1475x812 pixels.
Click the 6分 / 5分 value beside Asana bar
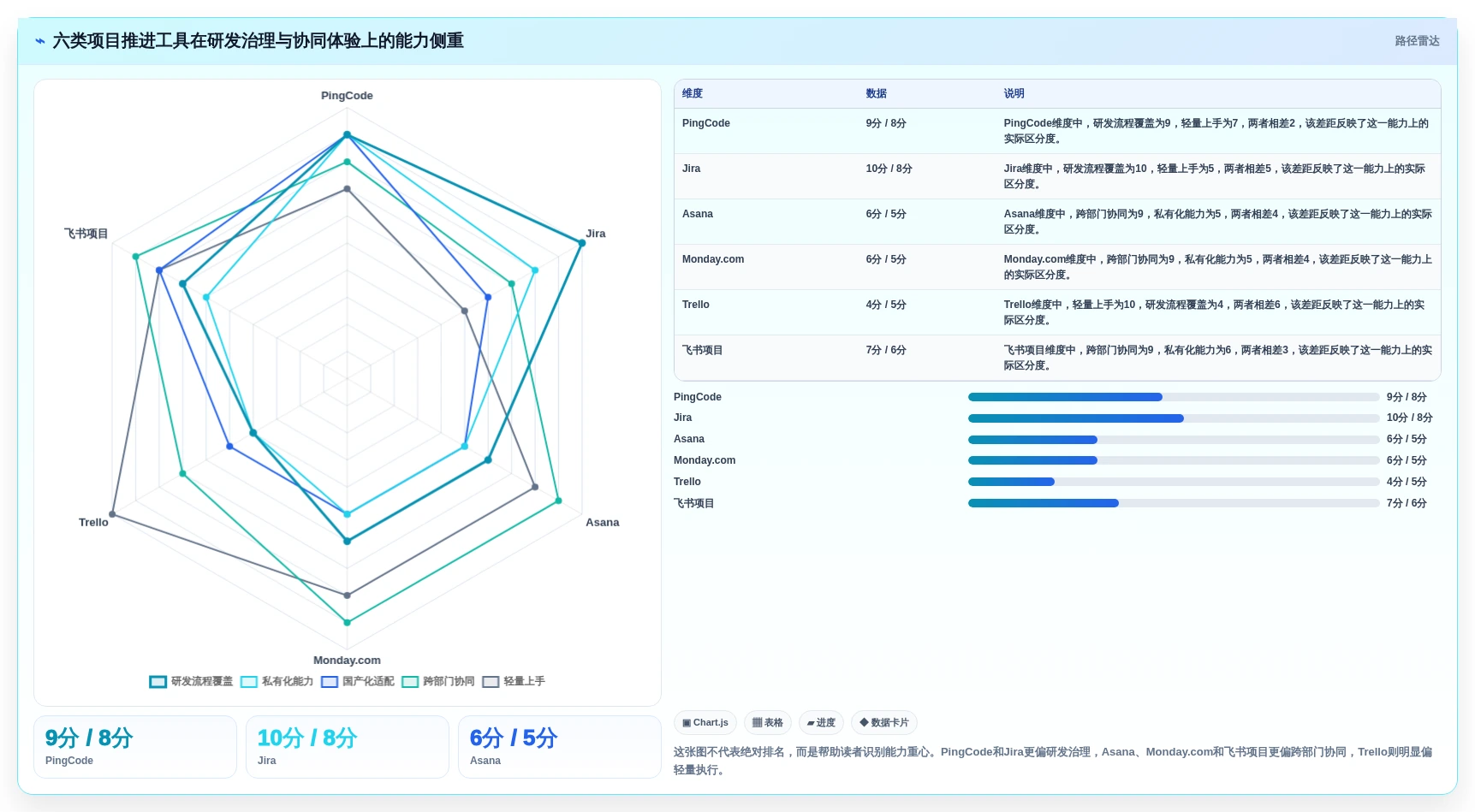[1407, 439]
